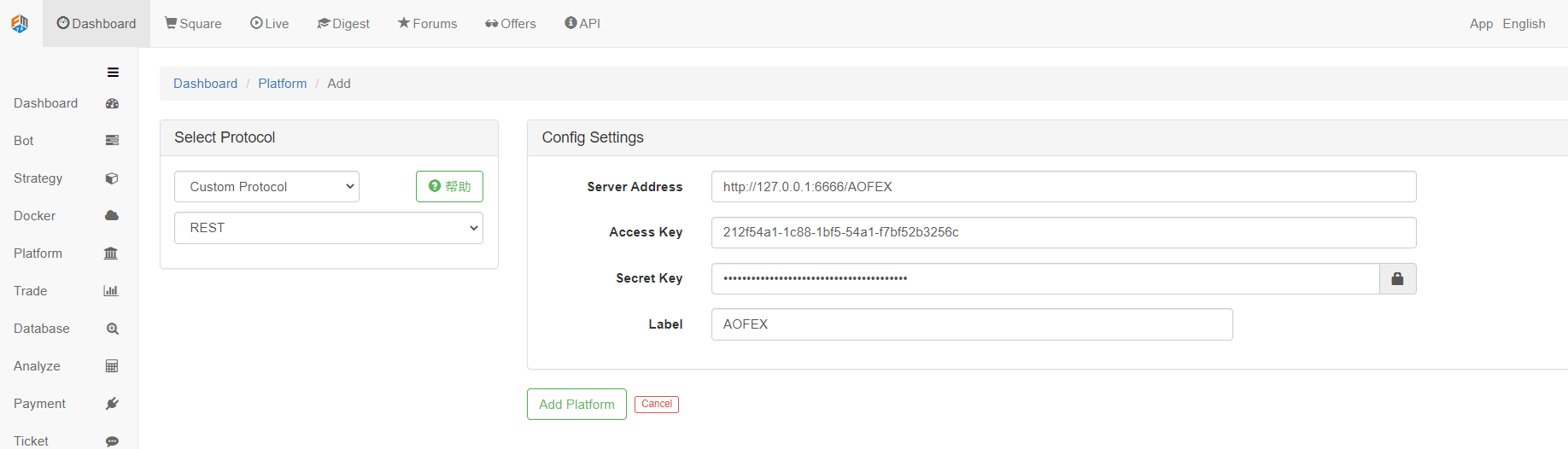Click the Analyze calculator icon in sidebar
The height and width of the screenshot is (449, 1568).
coord(112,366)
